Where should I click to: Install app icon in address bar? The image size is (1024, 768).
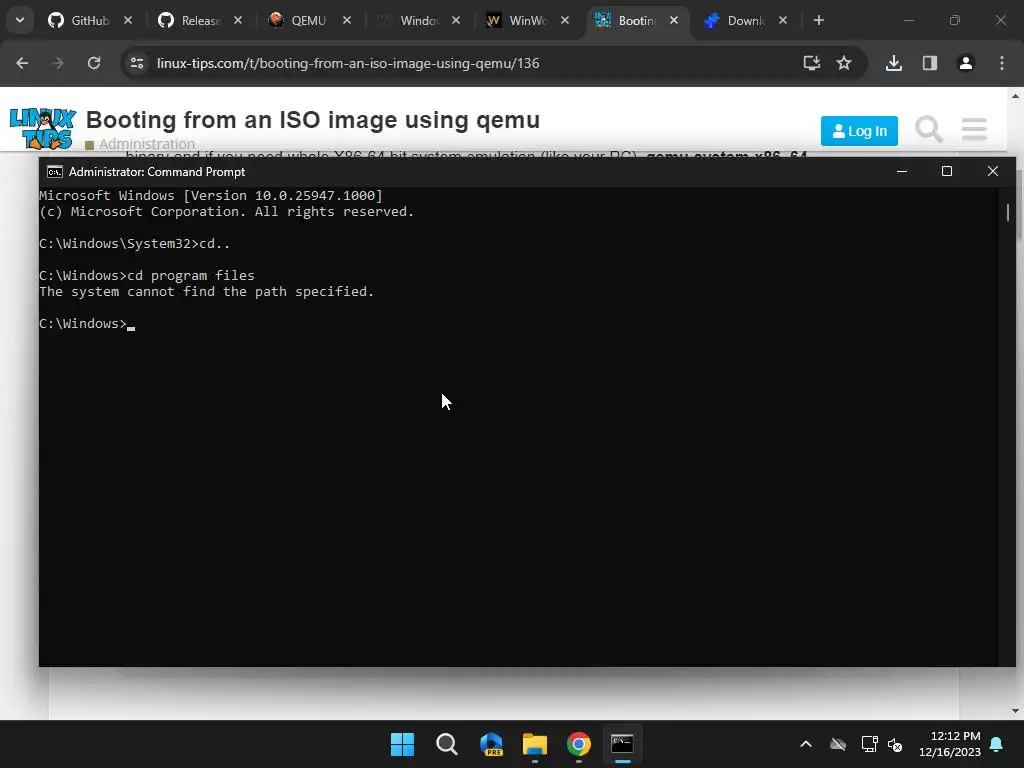pyautogui.click(x=812, y=63)
